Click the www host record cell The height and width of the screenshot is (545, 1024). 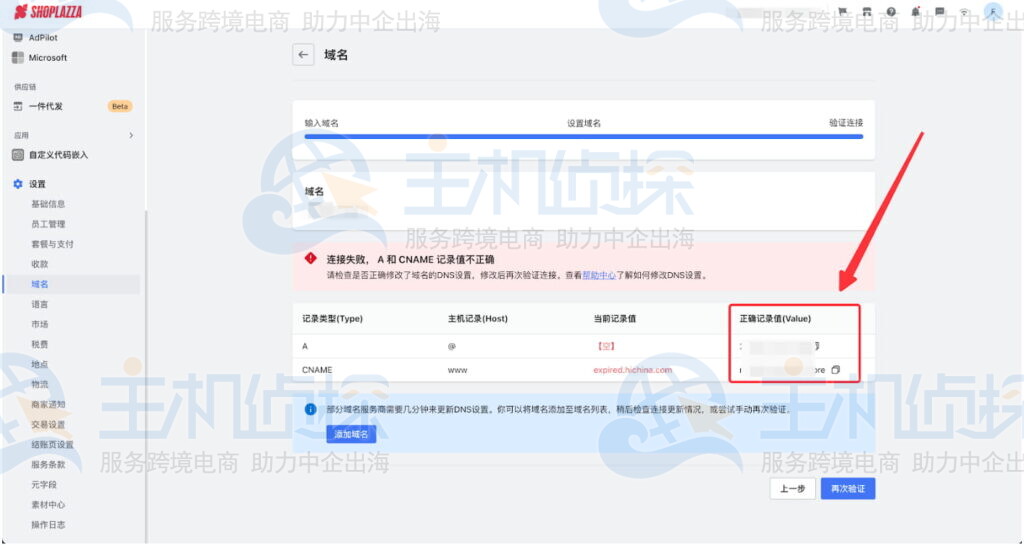458,369
